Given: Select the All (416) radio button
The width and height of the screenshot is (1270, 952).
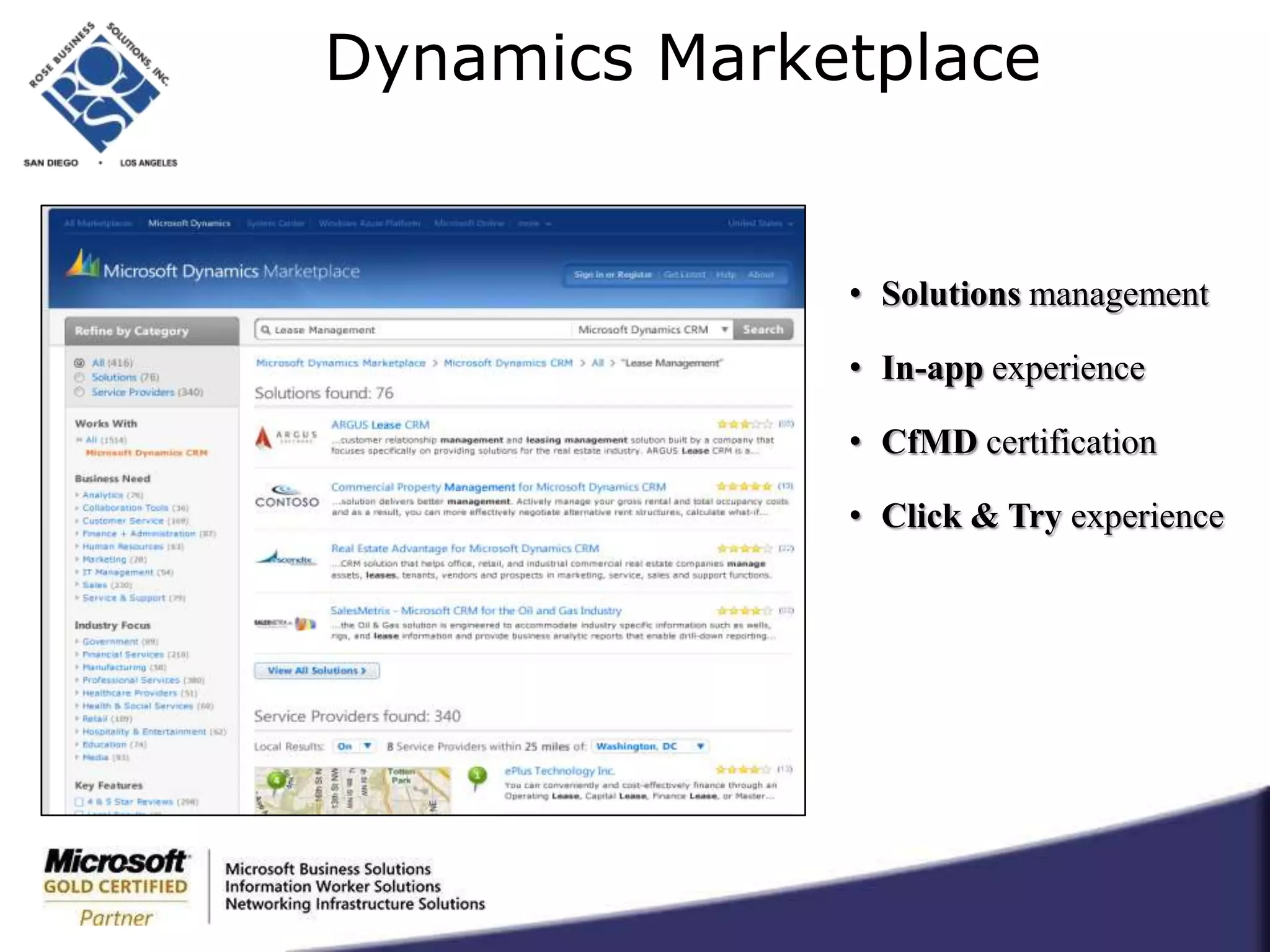Looking at the screenshot, I should tap(79, 363).
